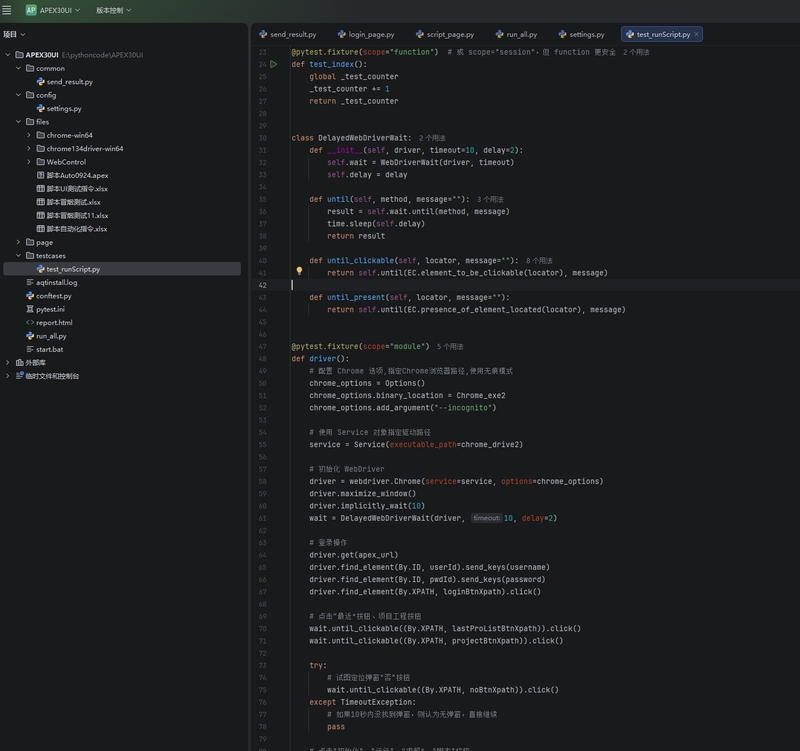Click the "5 个用法" usages hint after driver fixture
Image resolution: width=800 pixels, height=751 pixels.
[x=450, y=346]
